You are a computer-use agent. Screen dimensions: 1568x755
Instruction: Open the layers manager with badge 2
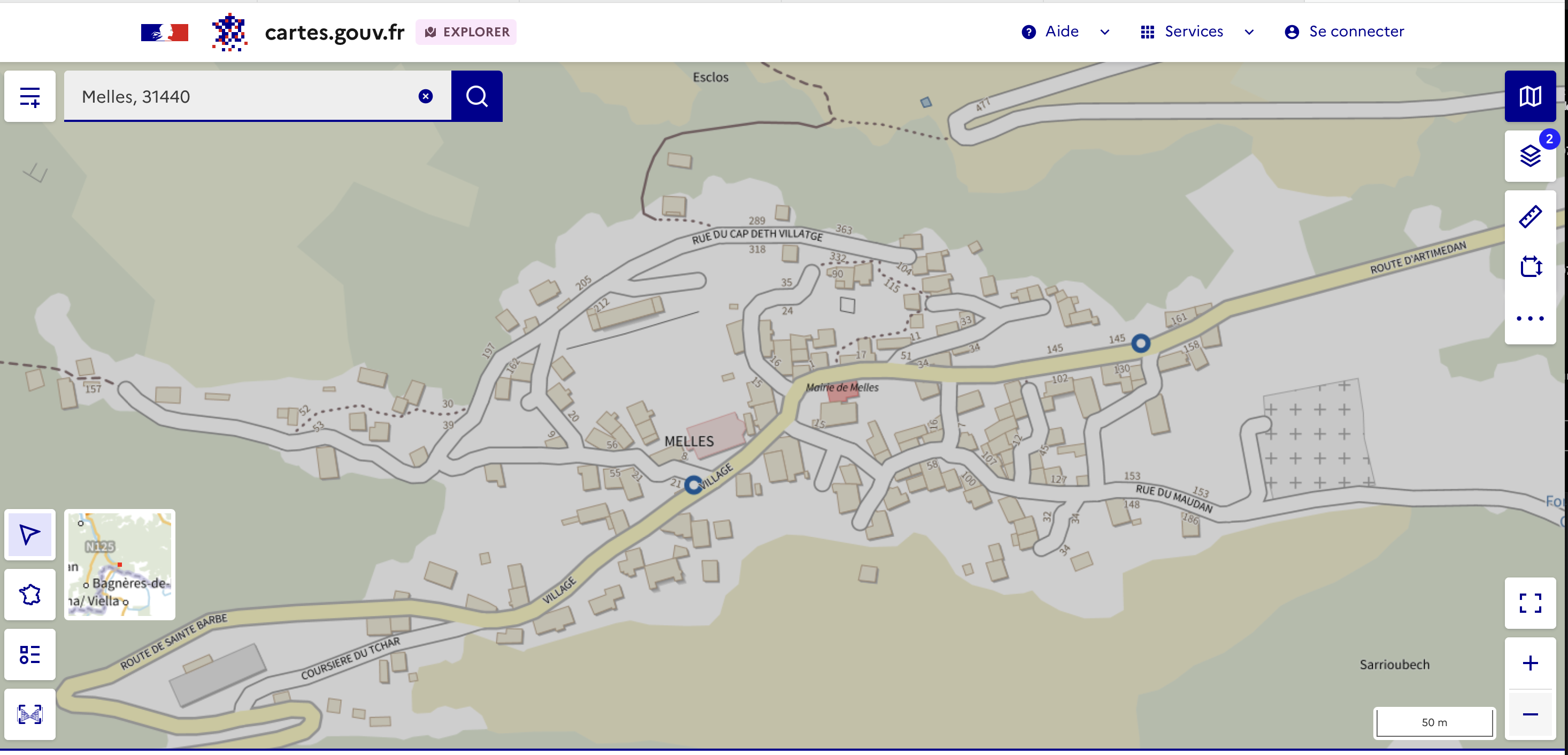1529,156
